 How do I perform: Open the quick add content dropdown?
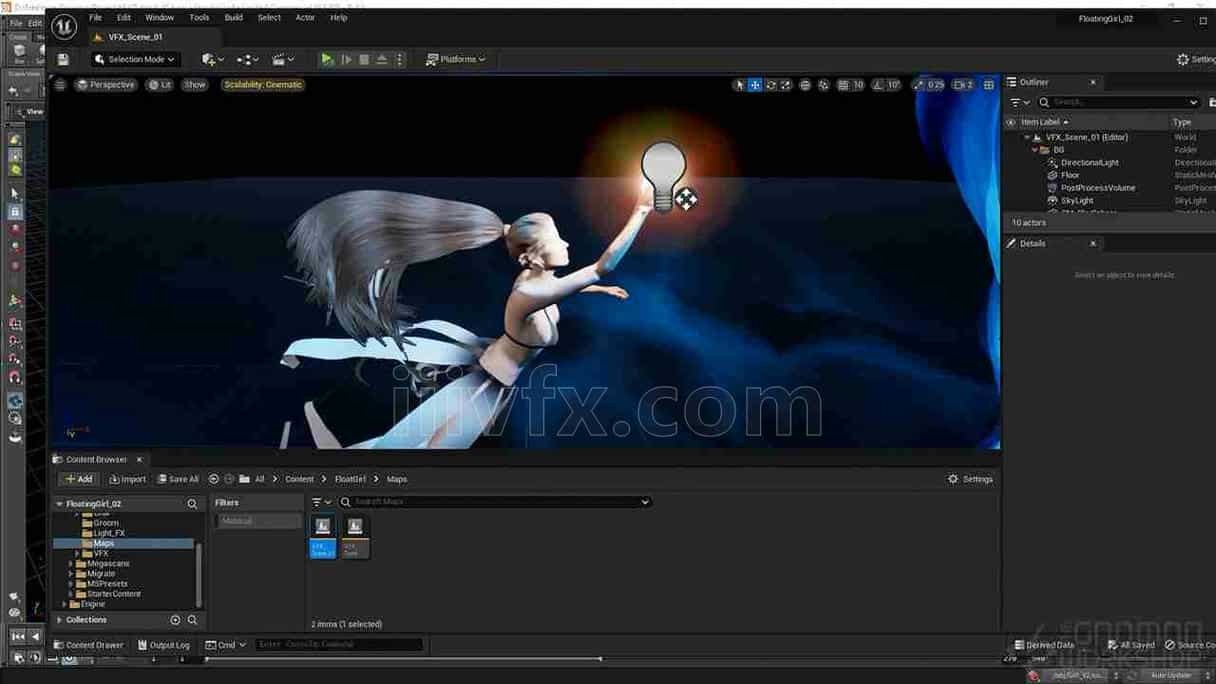pyautogui.click(x=212, y=60)
